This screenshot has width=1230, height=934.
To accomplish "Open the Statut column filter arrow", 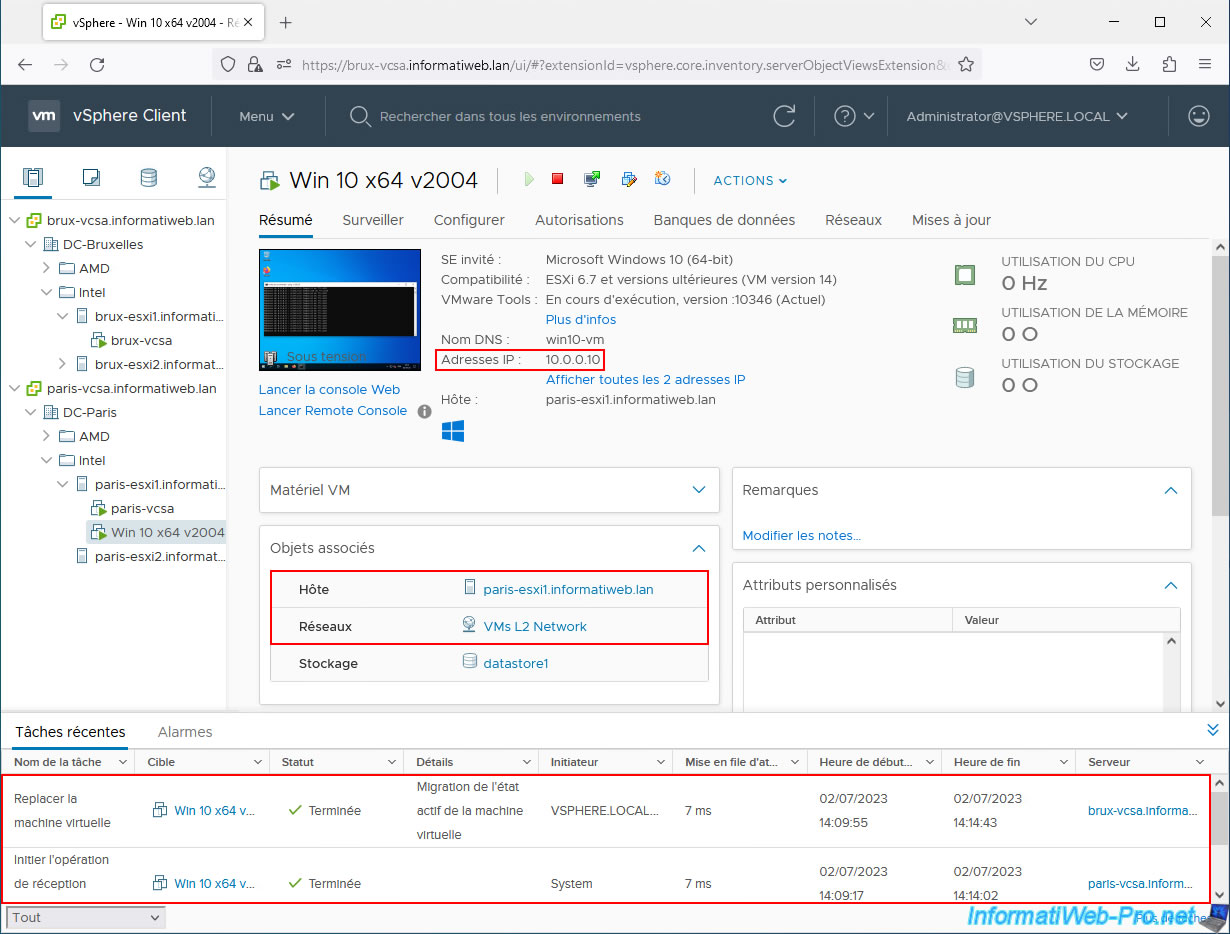I will (x=391, y=763).
